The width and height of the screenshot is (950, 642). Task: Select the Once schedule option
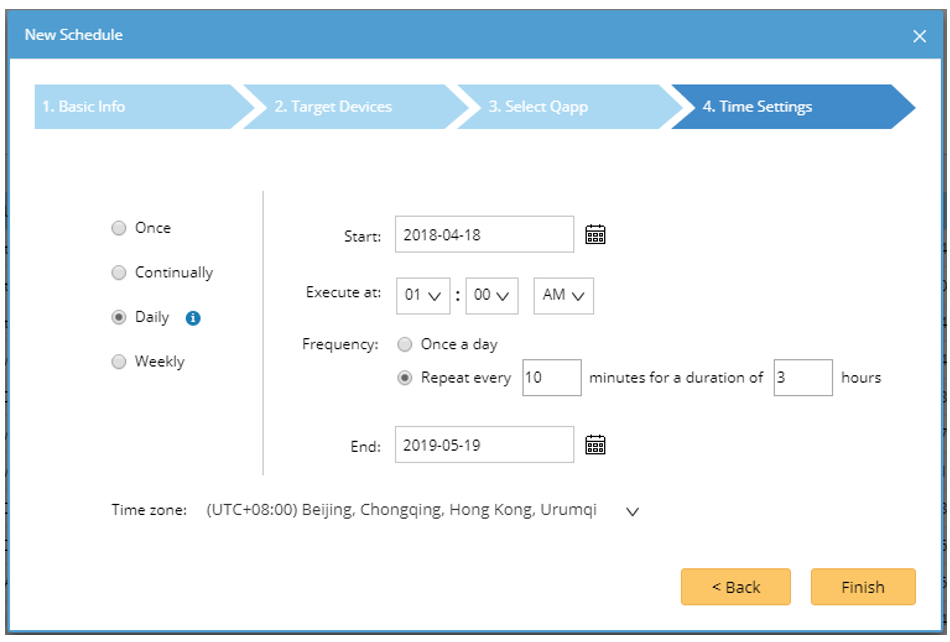[120, 227]
